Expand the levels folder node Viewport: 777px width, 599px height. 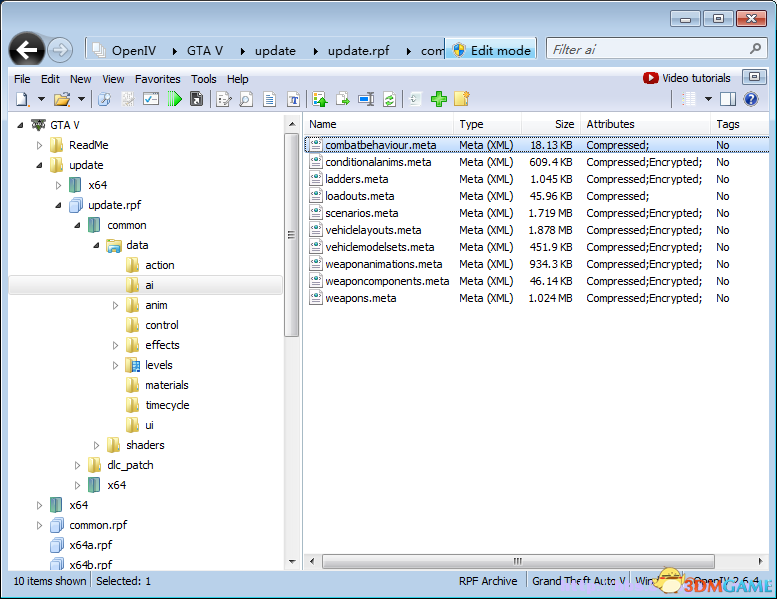tap(115, 365)
